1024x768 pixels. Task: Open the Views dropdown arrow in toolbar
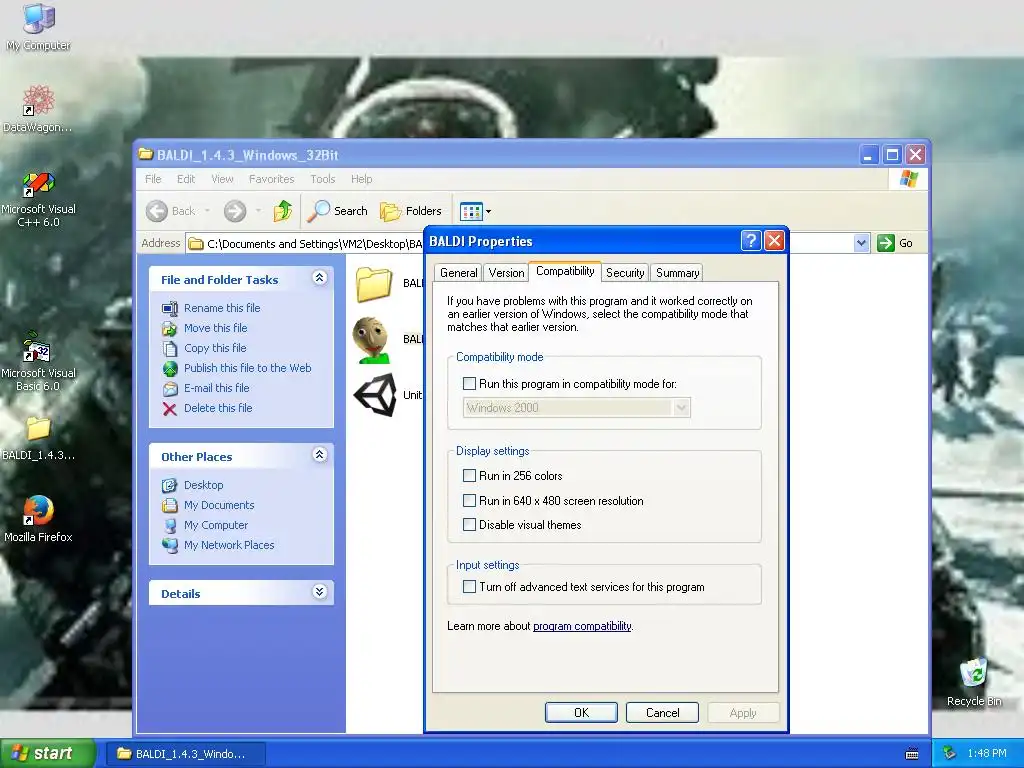[x=488, y=212]
